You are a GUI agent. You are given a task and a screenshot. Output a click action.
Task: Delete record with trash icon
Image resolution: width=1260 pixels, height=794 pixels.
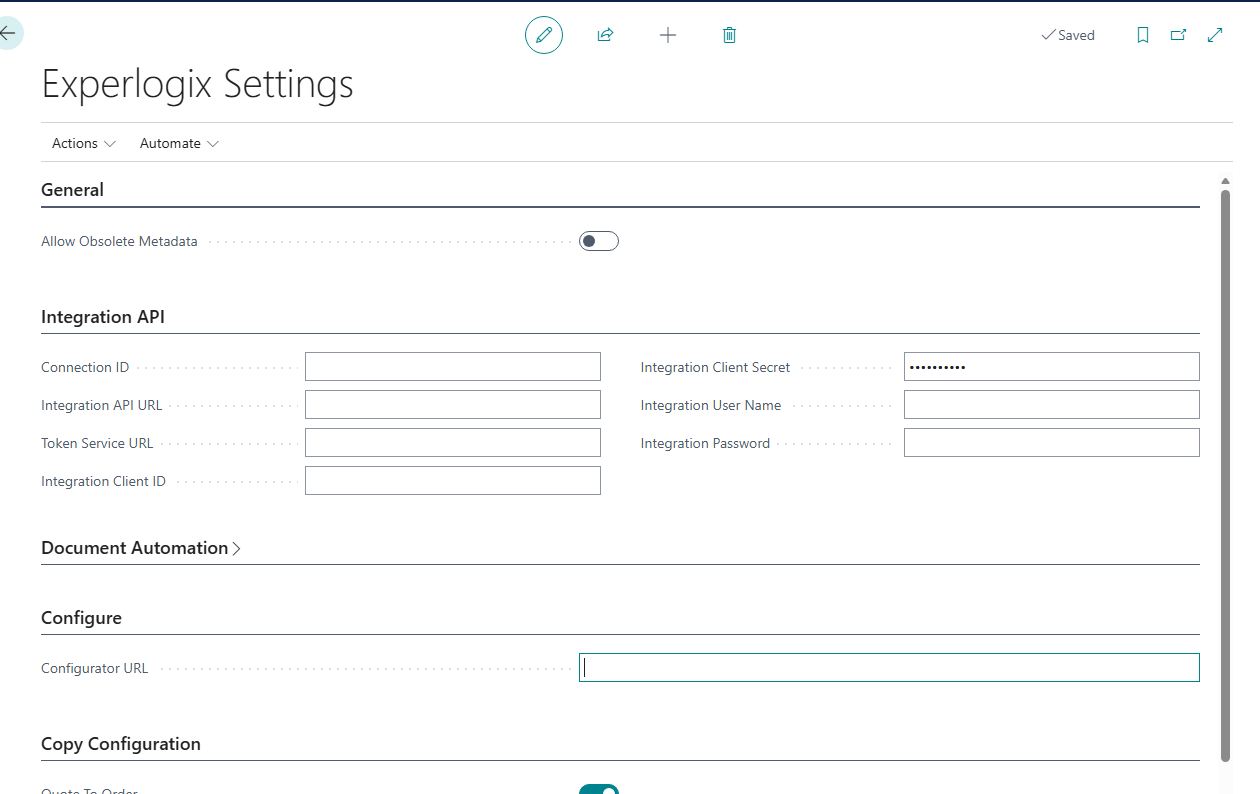click(729, 35)
